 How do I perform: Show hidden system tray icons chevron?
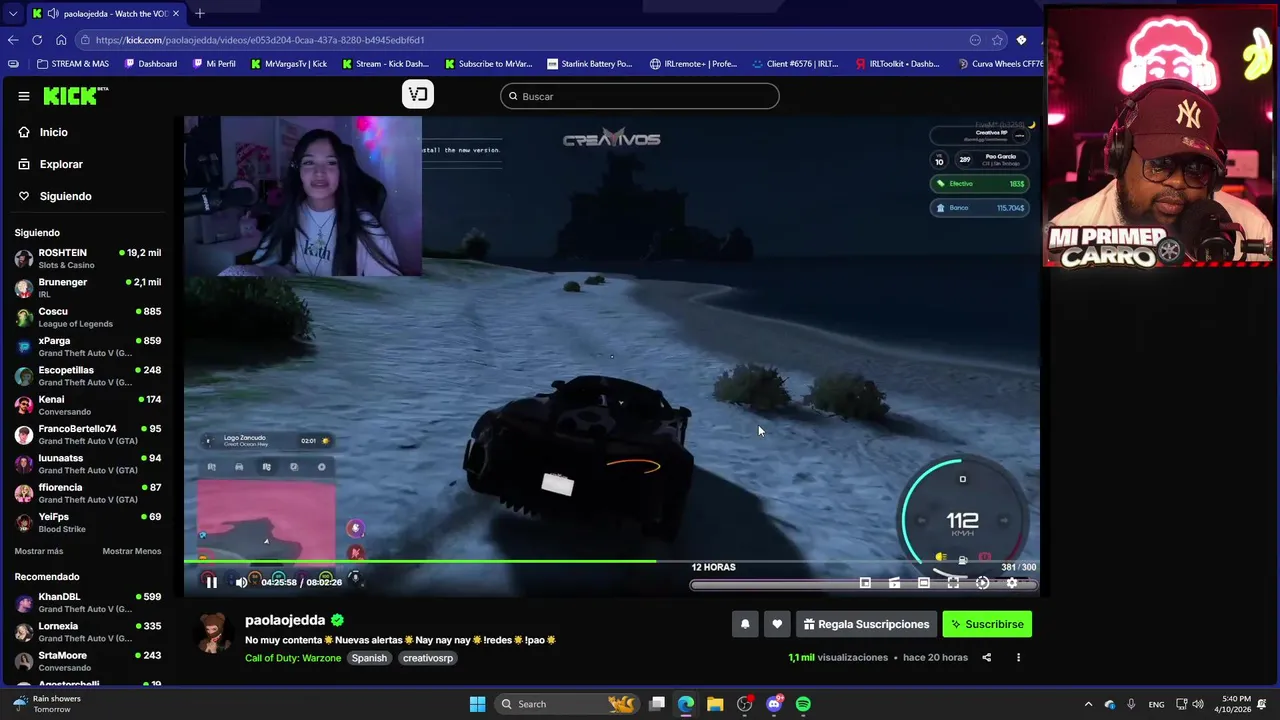[x=1088, y=704]
